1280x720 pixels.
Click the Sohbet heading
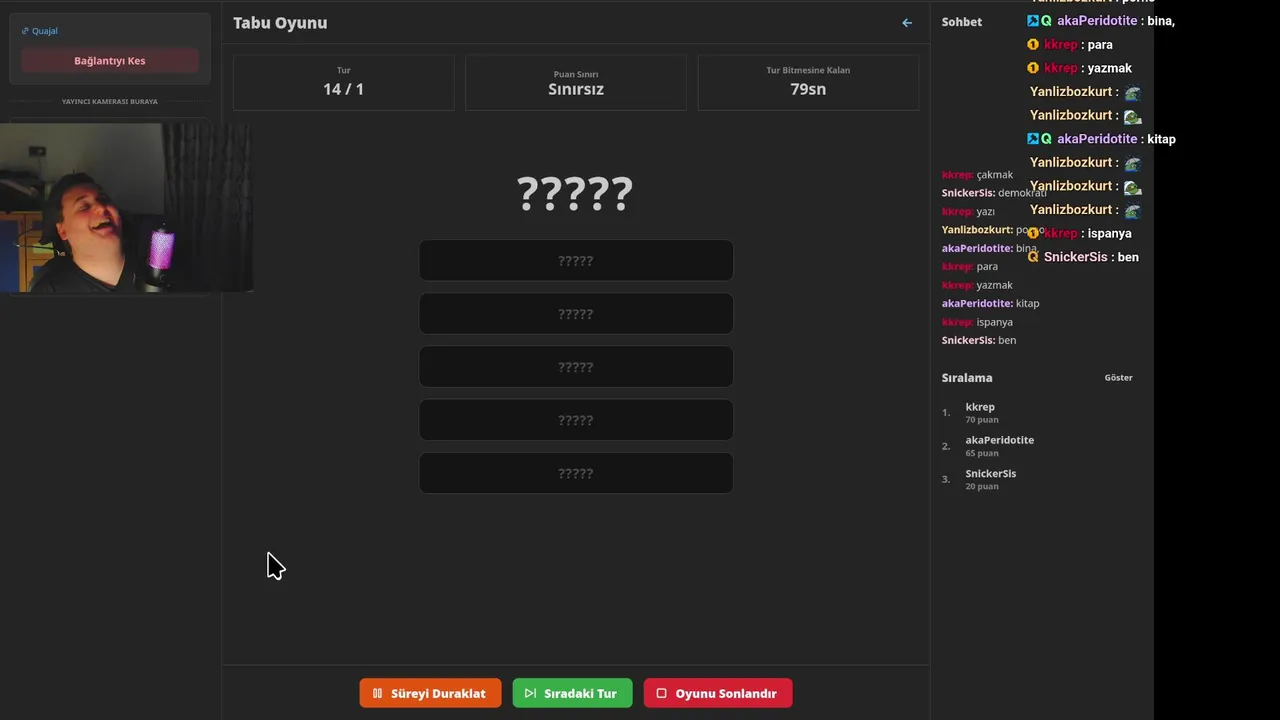962,22
